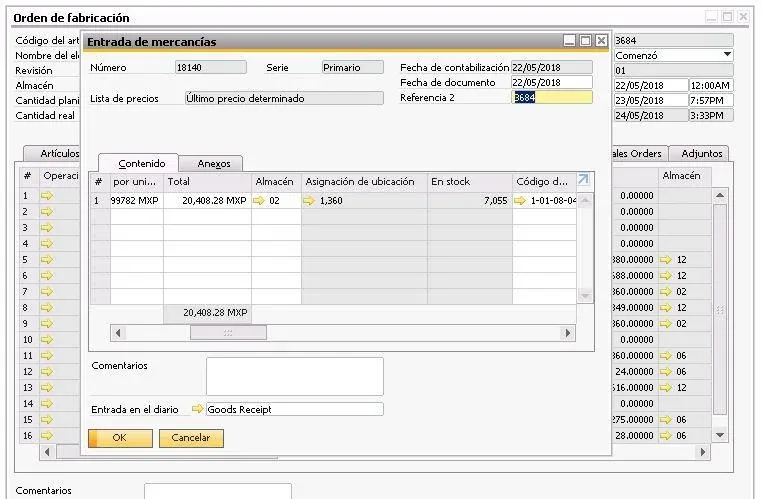This screenshot has height=499, width=763.
Task: Click row 3 link arrow in Orden de fabricación
Action: click(47, 228)
